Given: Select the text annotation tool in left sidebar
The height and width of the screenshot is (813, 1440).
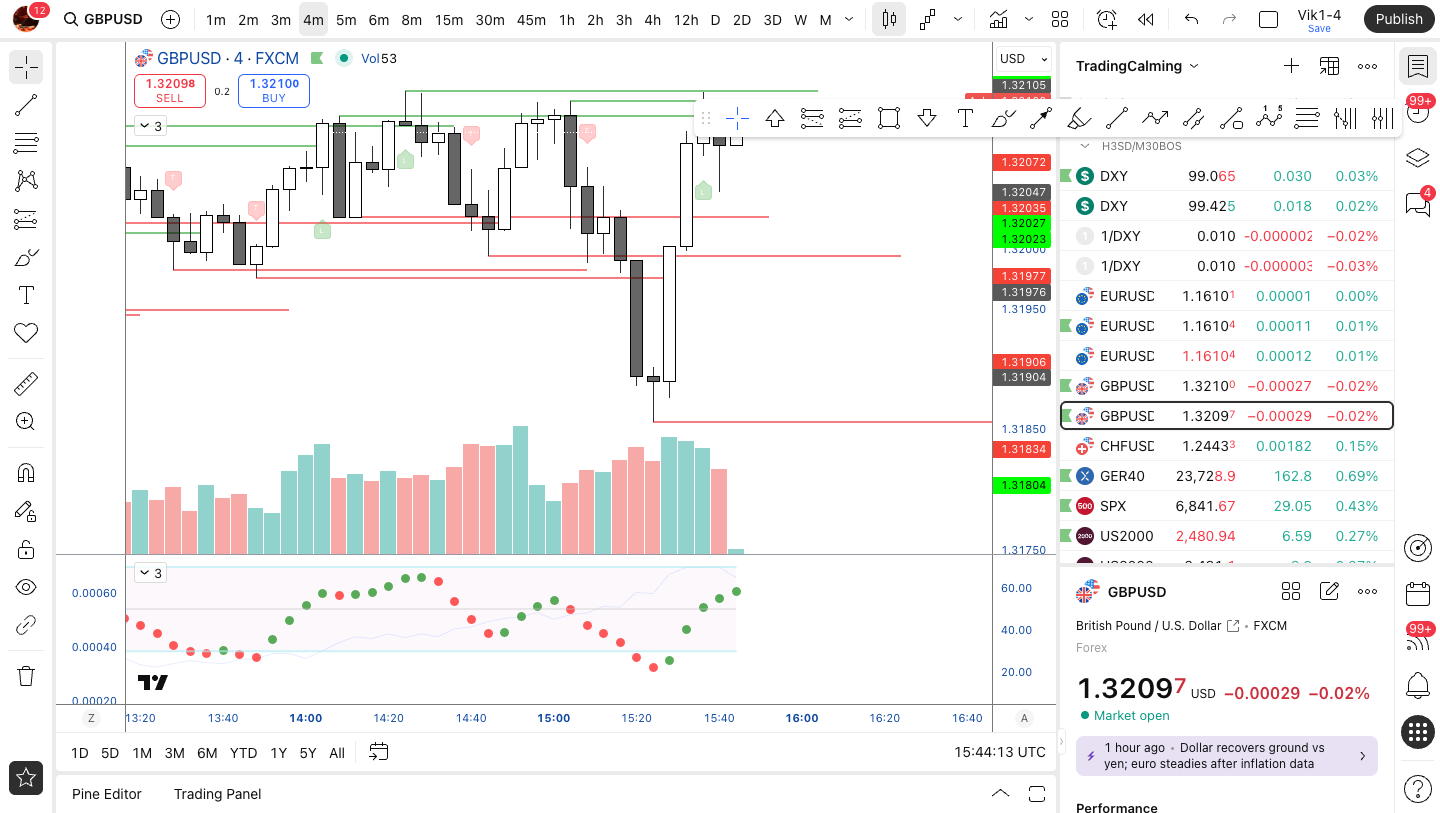Looking at the screenshot, I should tap(26, 295).
